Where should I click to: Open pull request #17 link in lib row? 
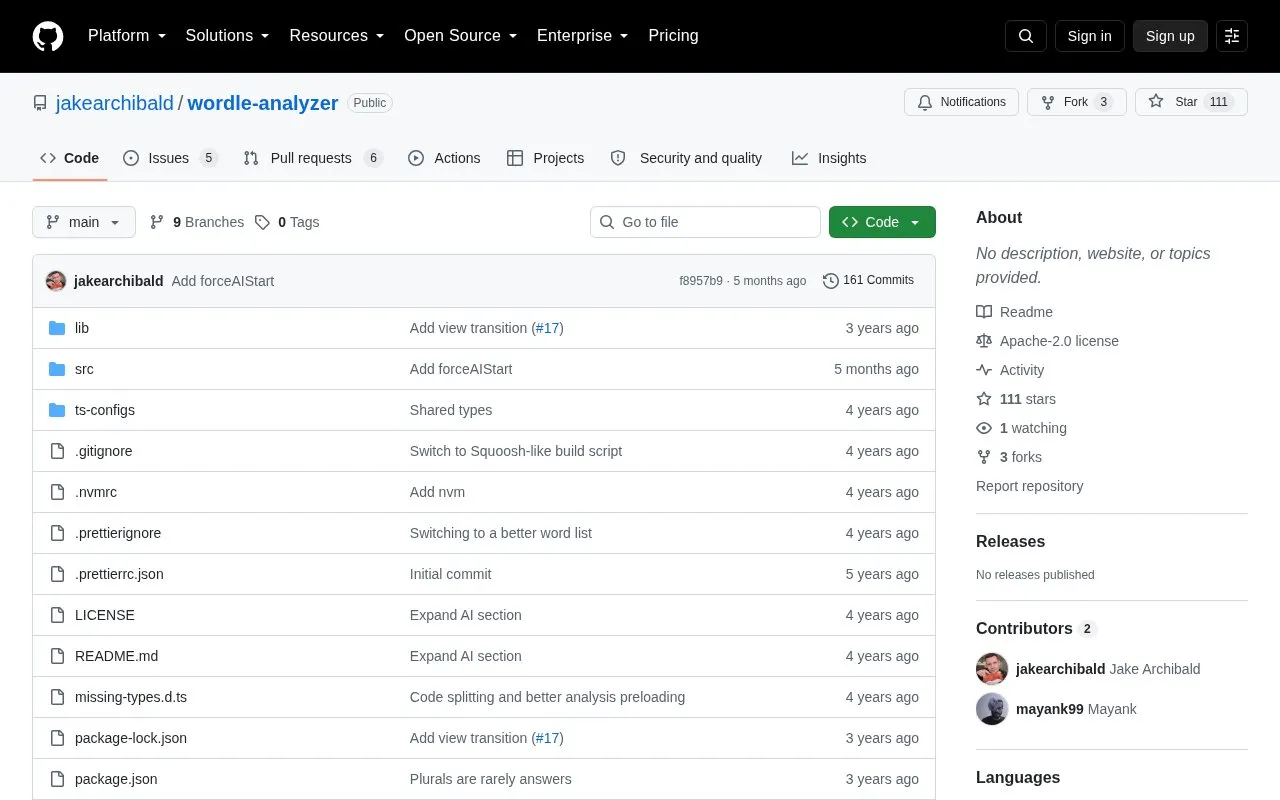547,328
